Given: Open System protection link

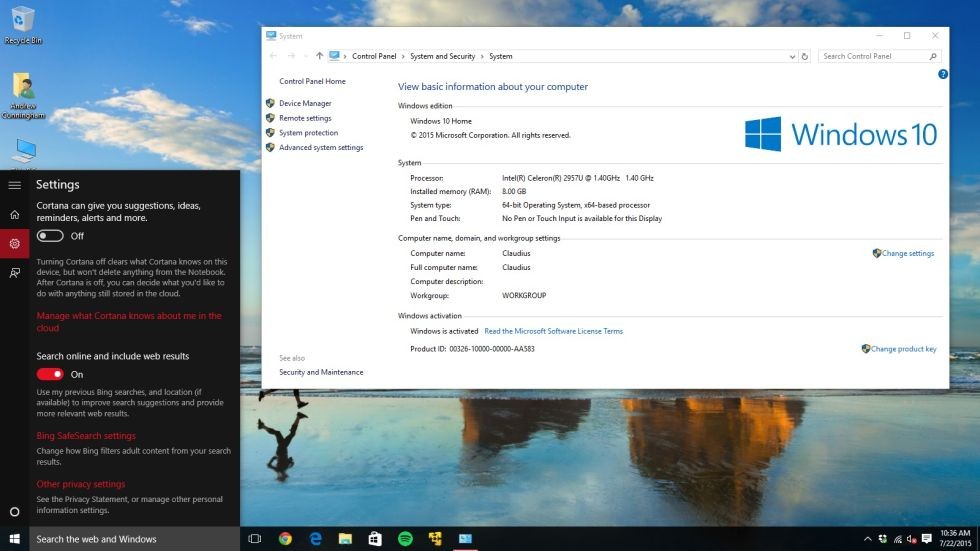Looking at the screenshot, I should (308, 132).
